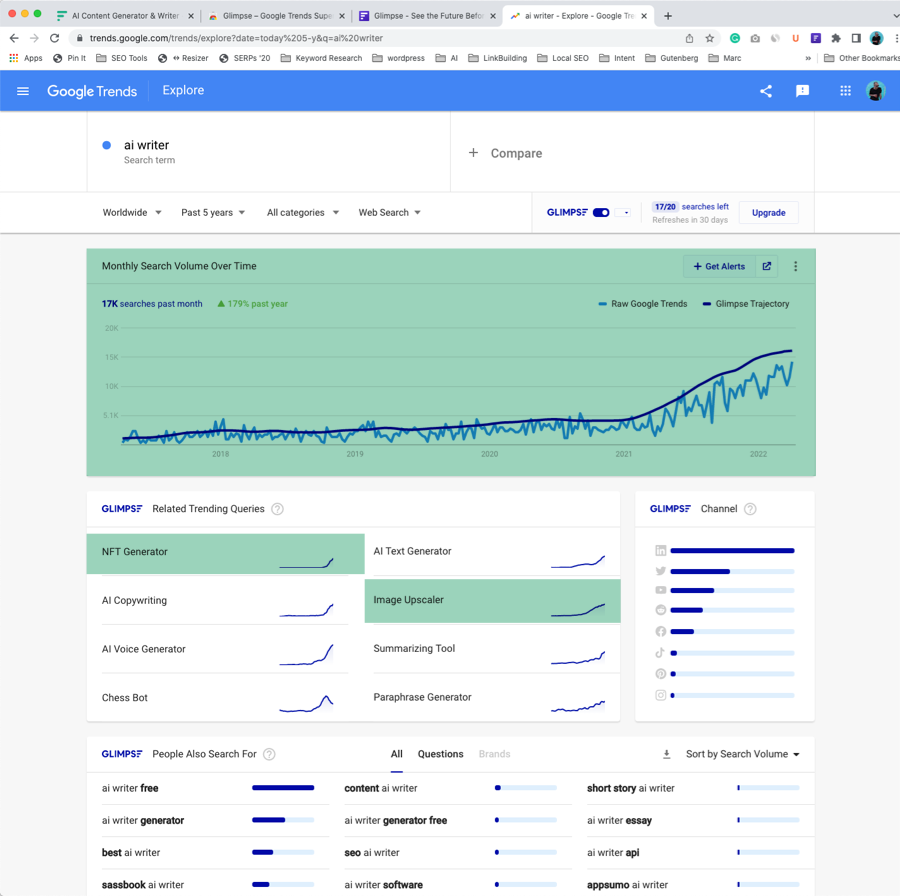Toggle Glimpse Trajectory legend series

(x=746, y=304)
